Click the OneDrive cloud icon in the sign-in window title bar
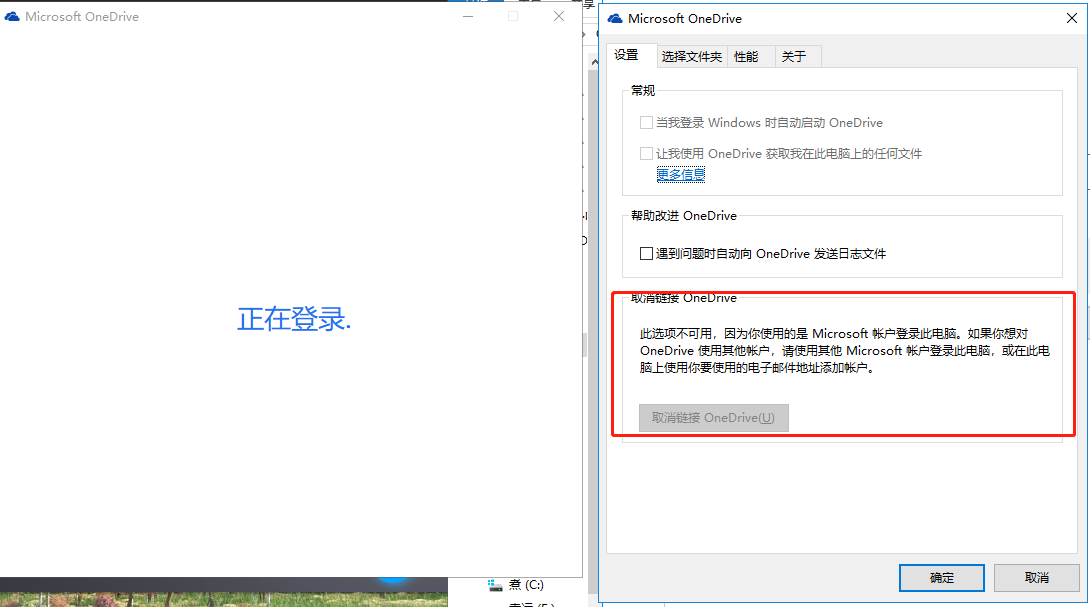Screen dimensions: 1090x607 click(x=12, y=17)
